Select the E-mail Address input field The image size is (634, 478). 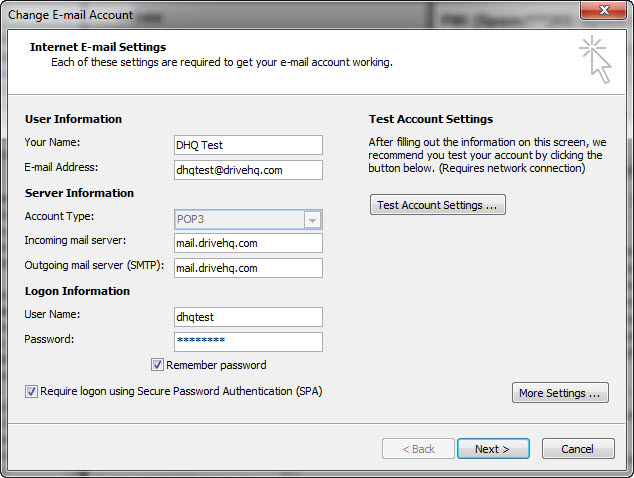248,170
